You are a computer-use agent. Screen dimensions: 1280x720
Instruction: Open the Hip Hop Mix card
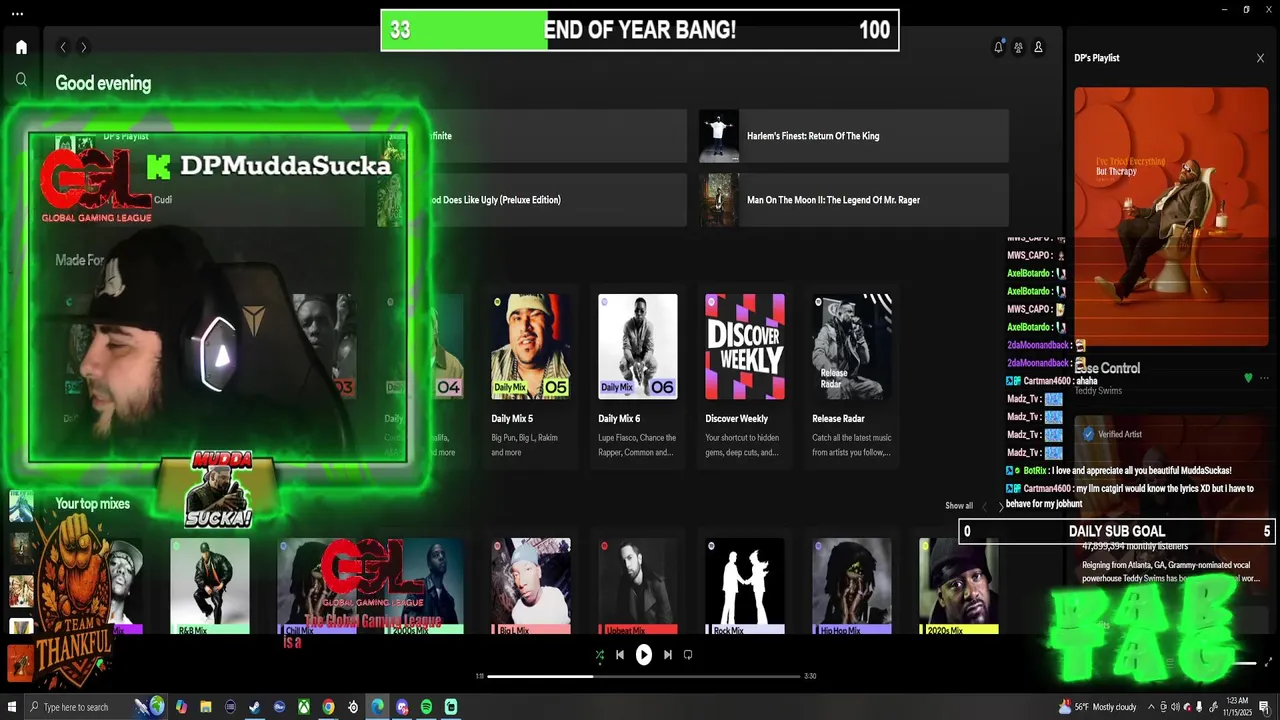pos(851,587)
